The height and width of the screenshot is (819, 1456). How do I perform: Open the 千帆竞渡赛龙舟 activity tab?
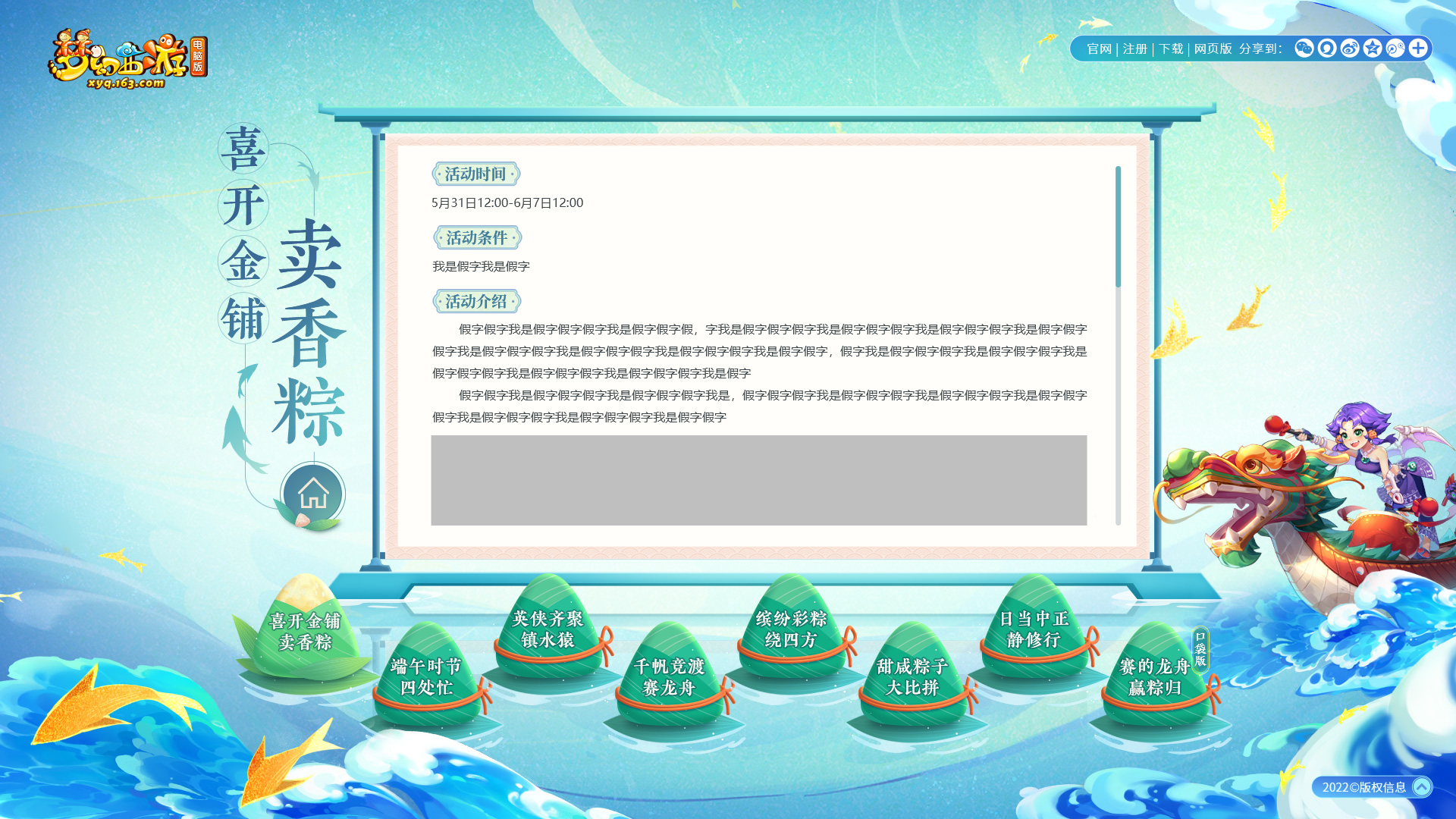(669, 676)
